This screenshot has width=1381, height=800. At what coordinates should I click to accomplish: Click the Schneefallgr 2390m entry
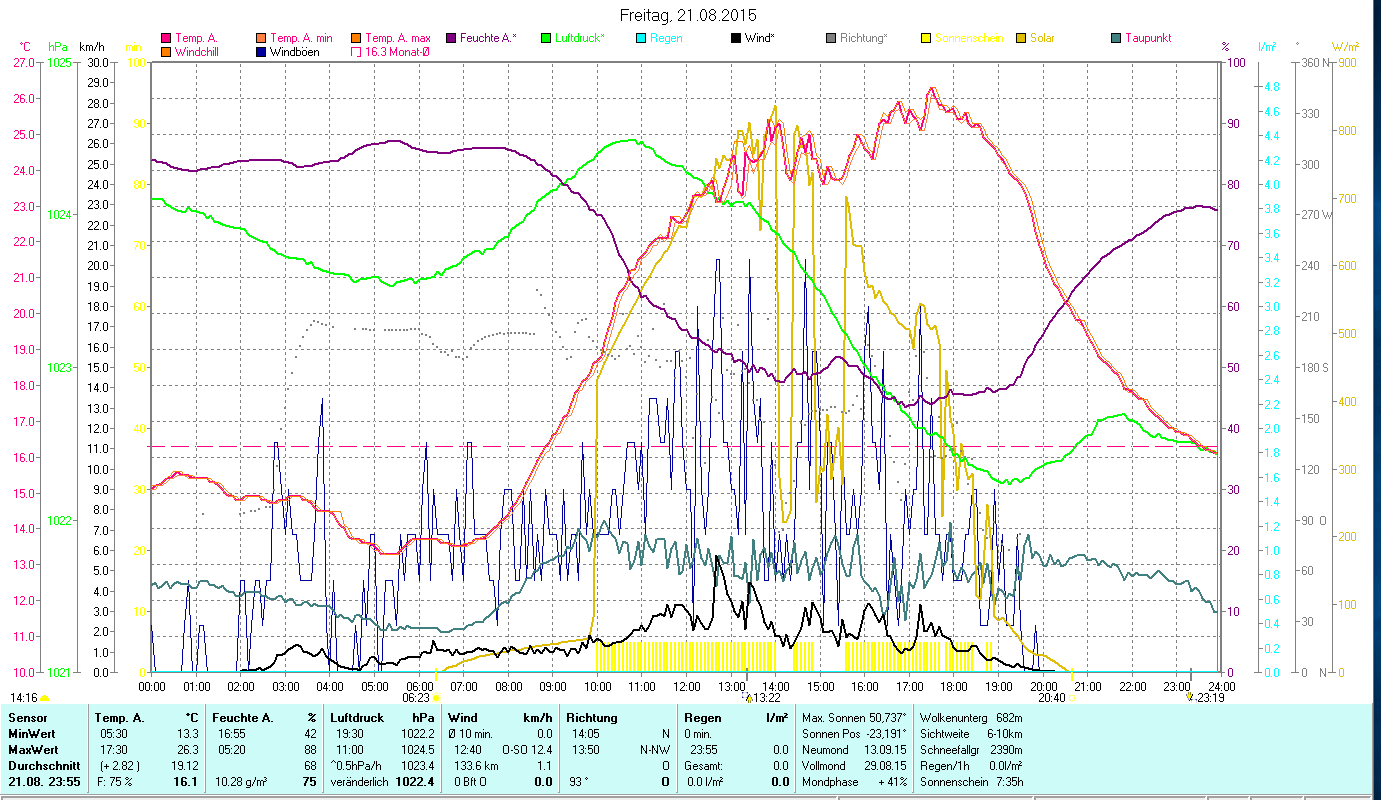click(x=971, y=750)
